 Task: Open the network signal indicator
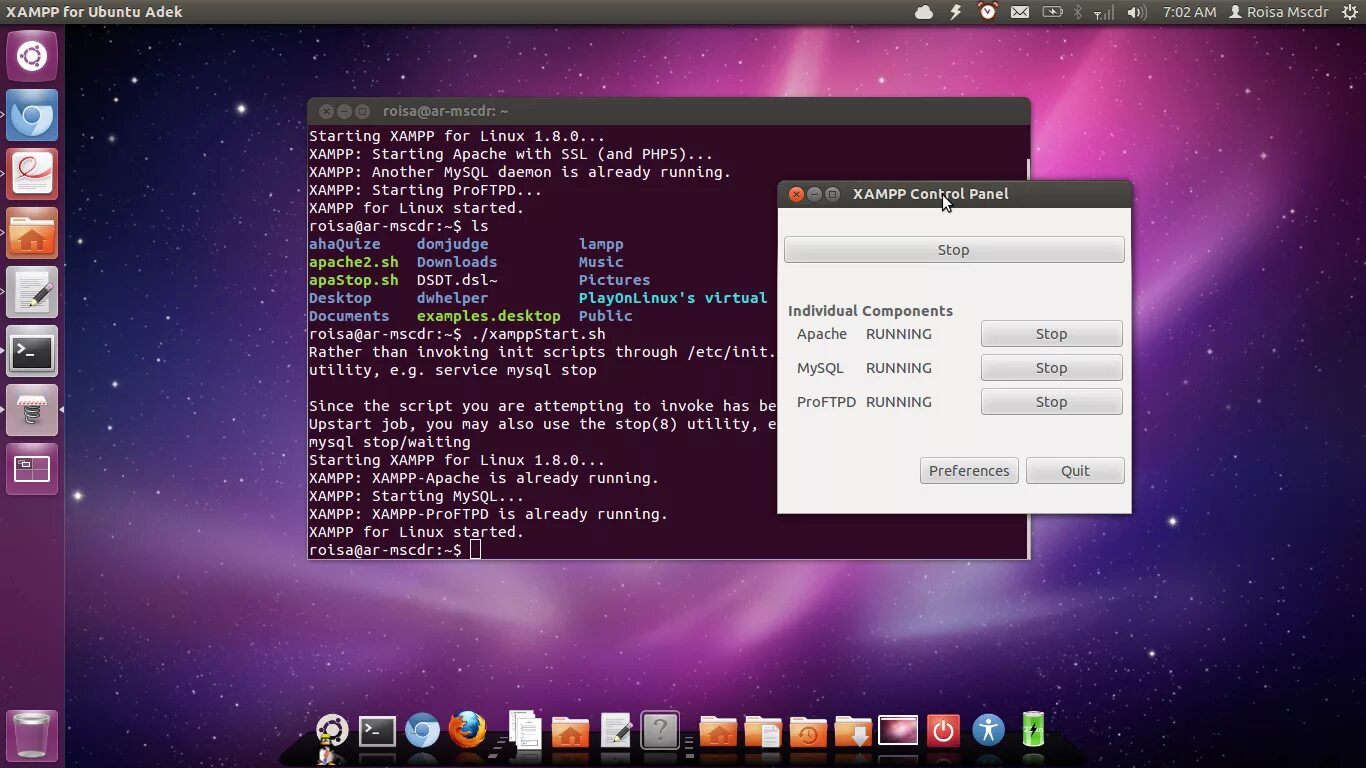click(x=1104, y=12)
